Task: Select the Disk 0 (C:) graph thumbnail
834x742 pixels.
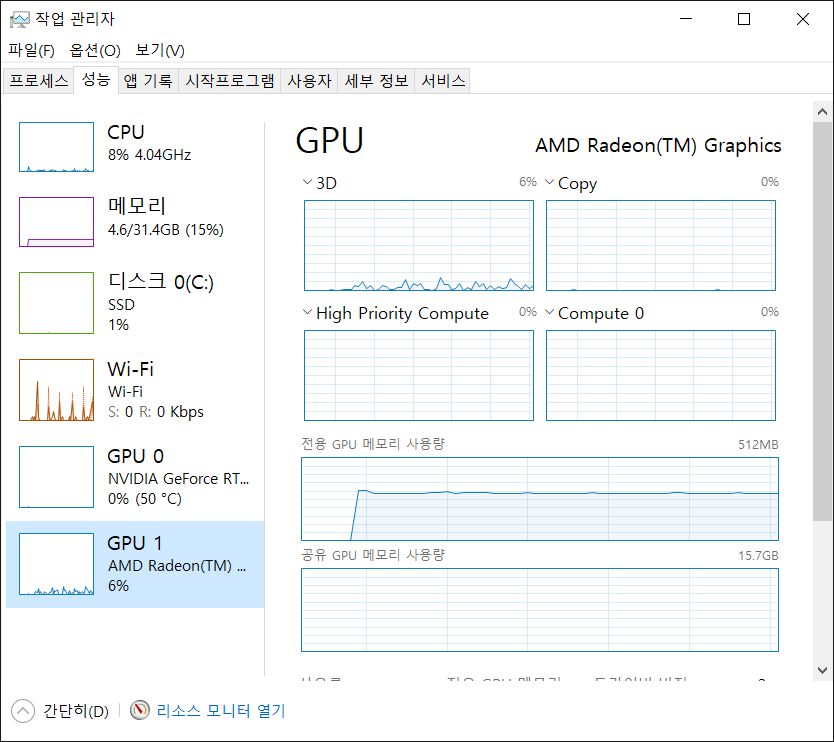Action: point(56,302)
